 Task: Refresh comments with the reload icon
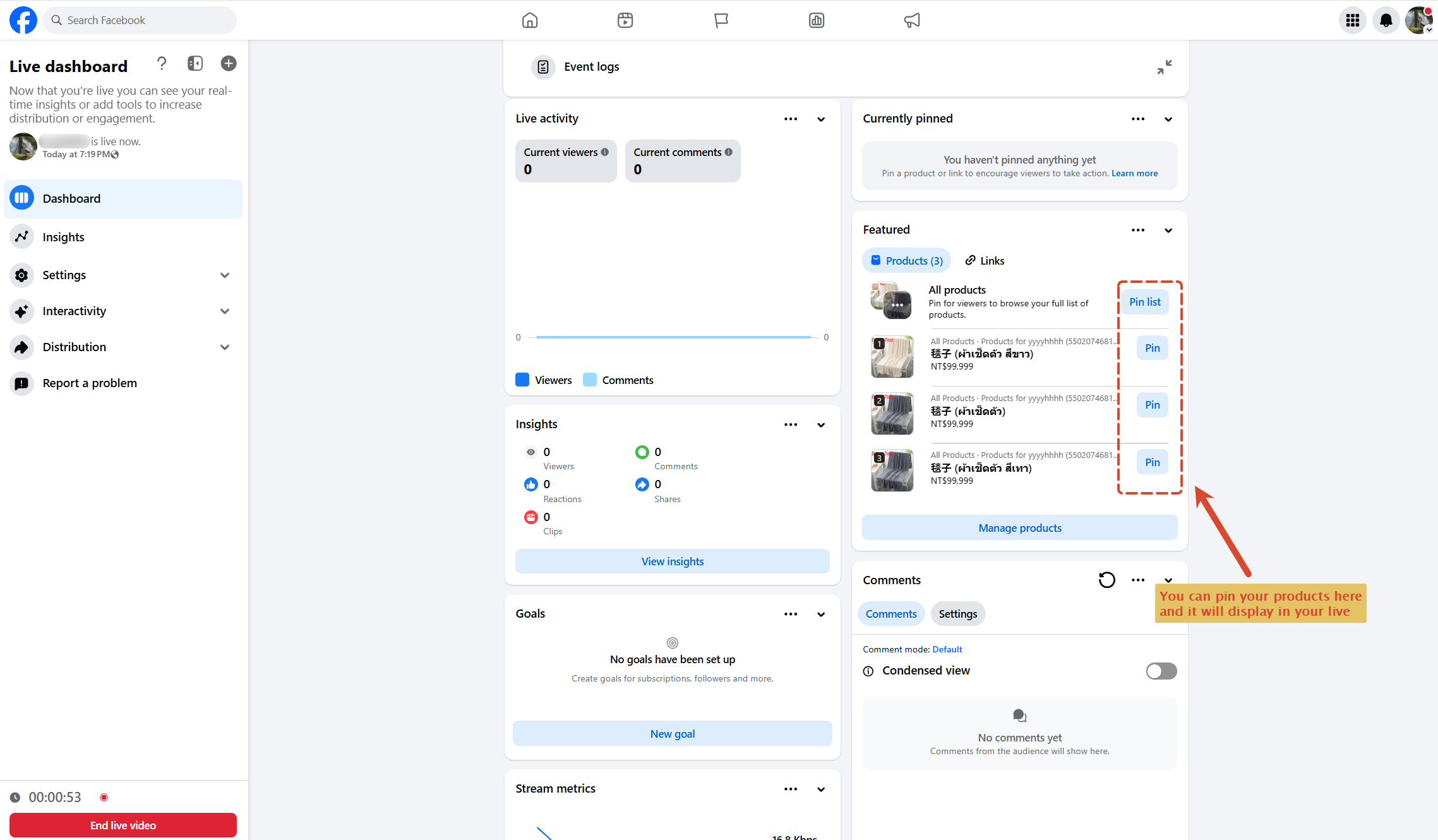1106,580
